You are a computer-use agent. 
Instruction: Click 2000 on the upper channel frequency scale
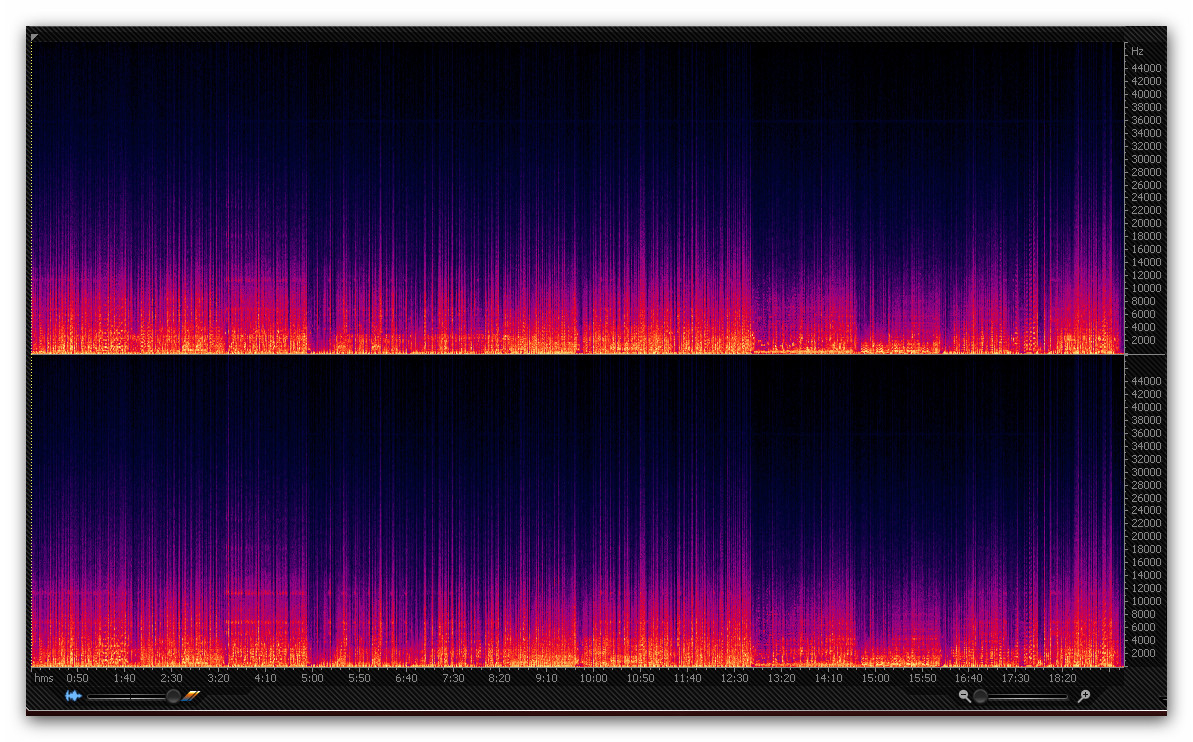(x=1143, y=340)
